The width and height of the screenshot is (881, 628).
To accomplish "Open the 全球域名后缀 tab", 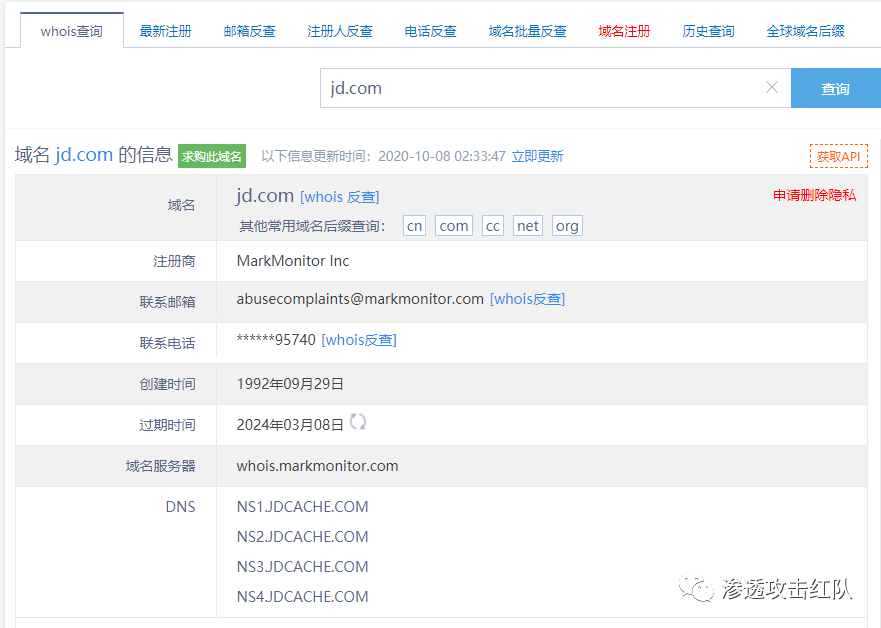I will [806, 30].
